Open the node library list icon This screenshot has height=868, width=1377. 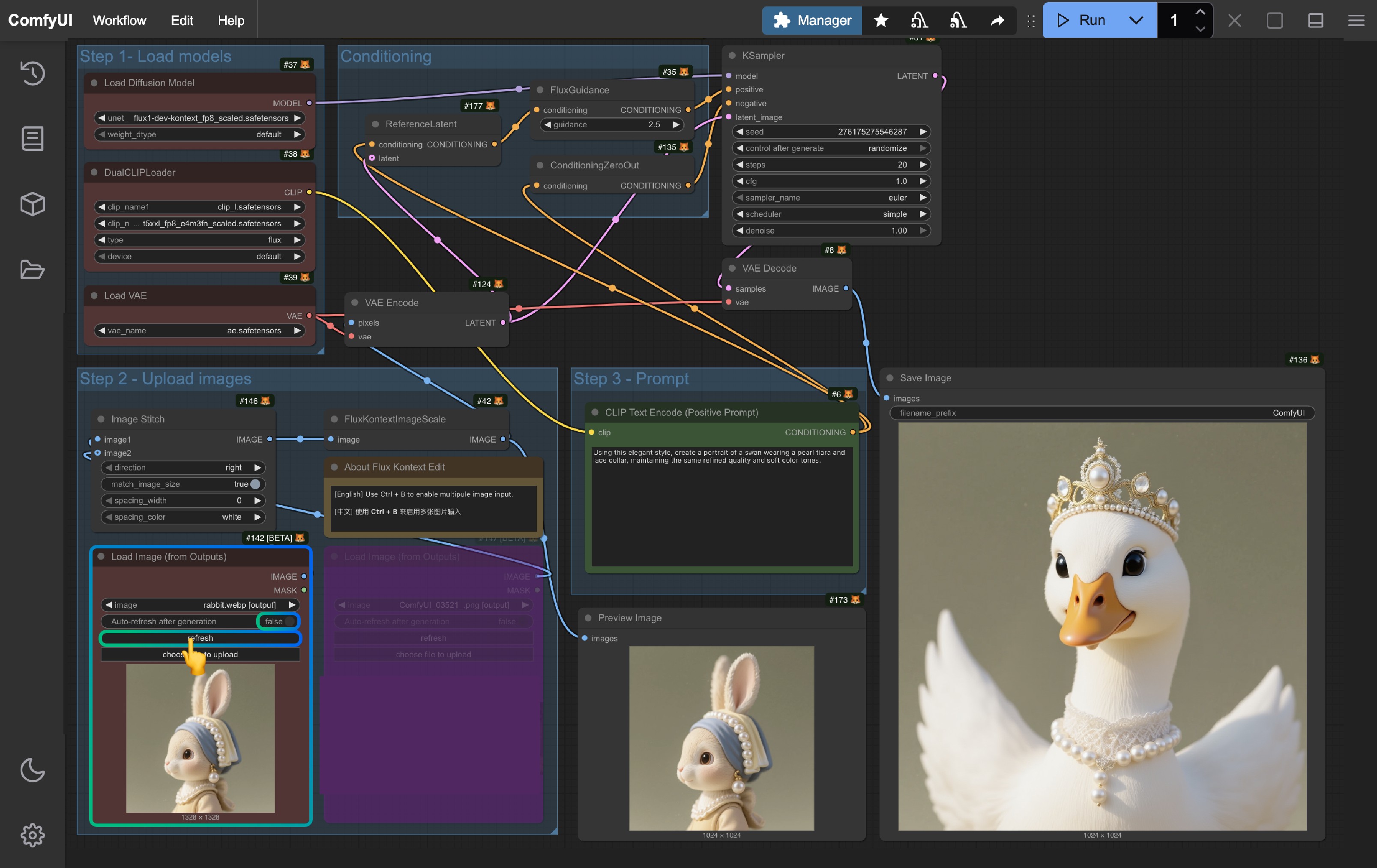coord(33,138)
